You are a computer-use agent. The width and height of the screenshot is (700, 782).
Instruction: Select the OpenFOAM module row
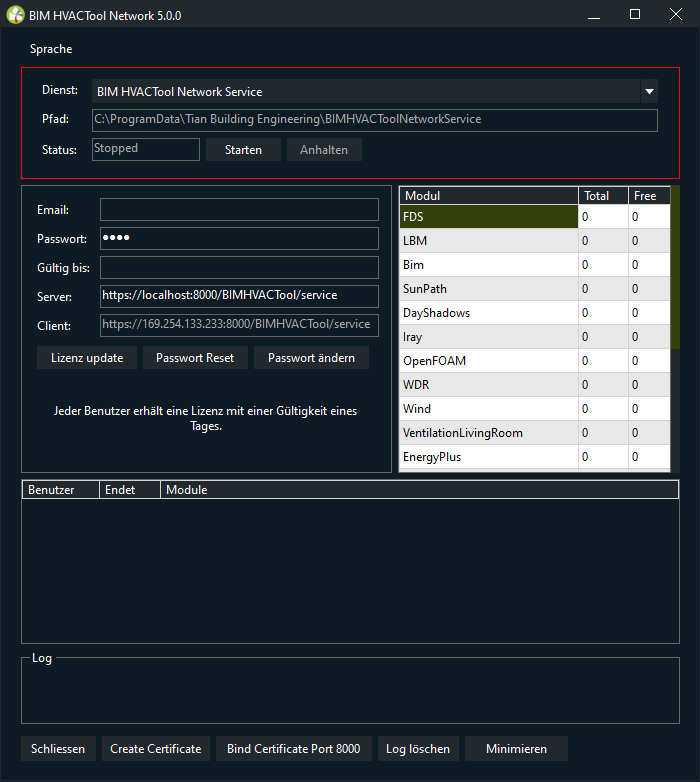click(534, 361)
